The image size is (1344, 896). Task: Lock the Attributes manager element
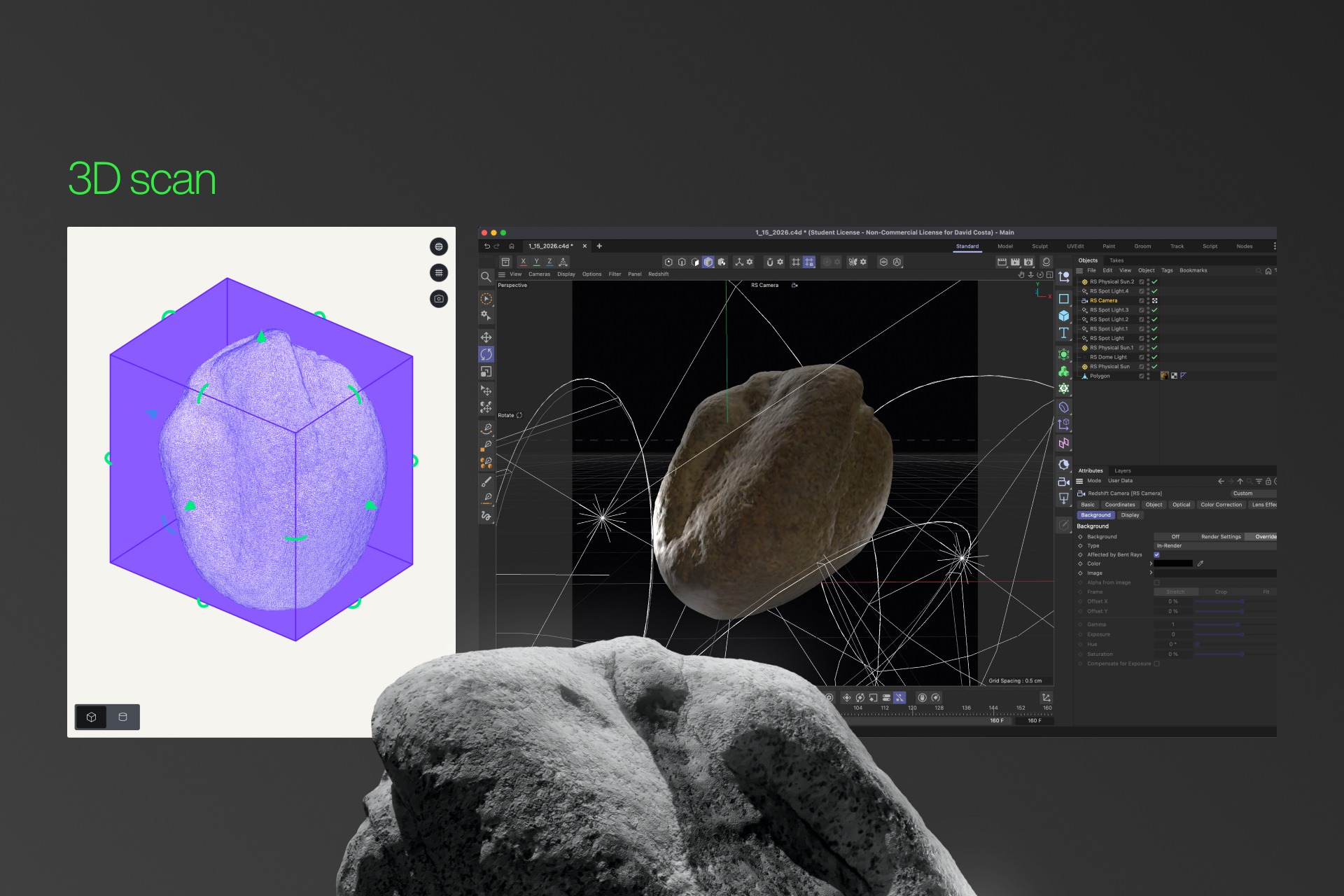[x=1268, y=482]
